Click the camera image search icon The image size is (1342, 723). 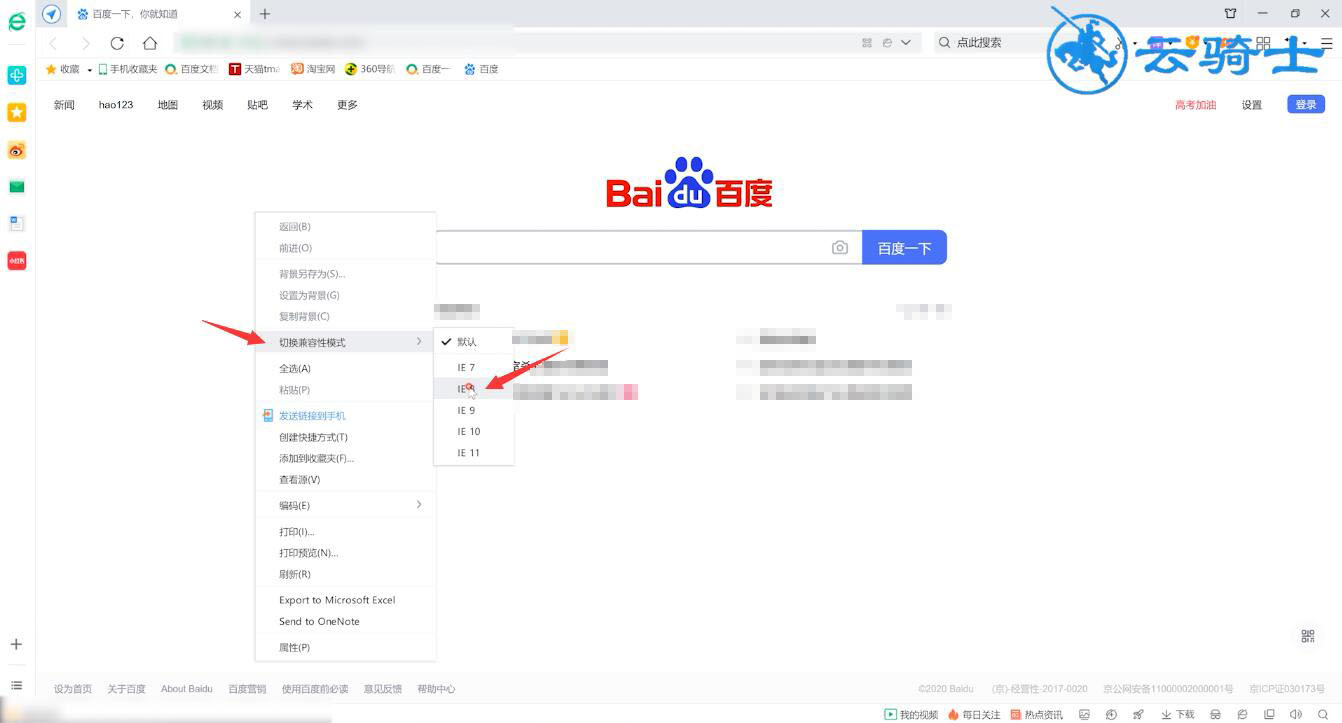(840, 247)
